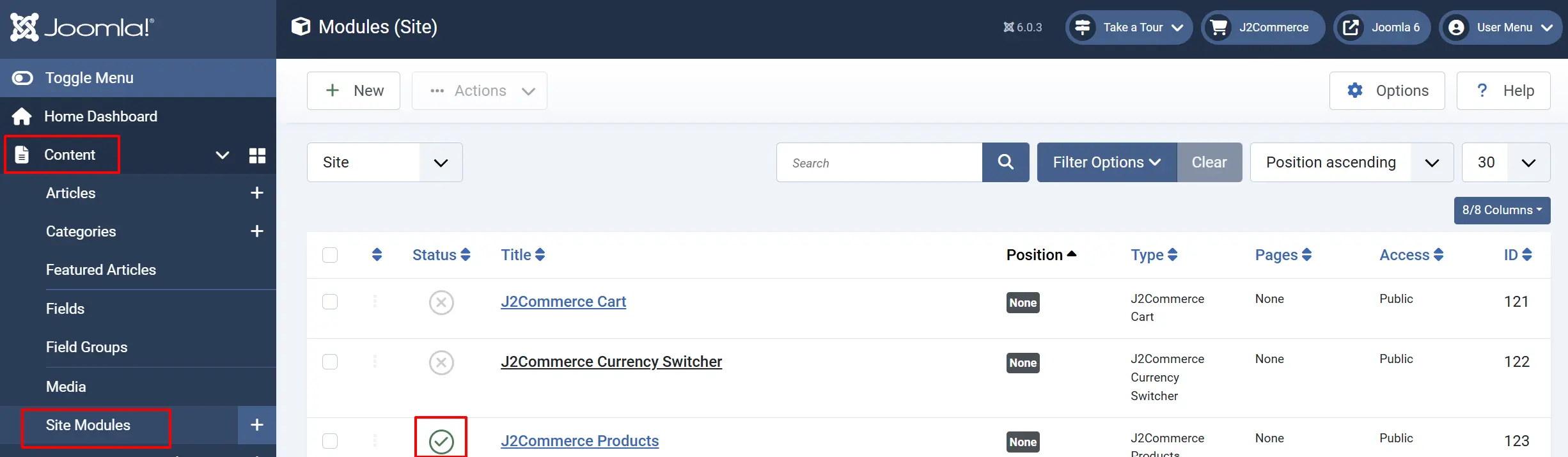Sort by ID column
The image size is (1568, 457).
(1517, 255)
